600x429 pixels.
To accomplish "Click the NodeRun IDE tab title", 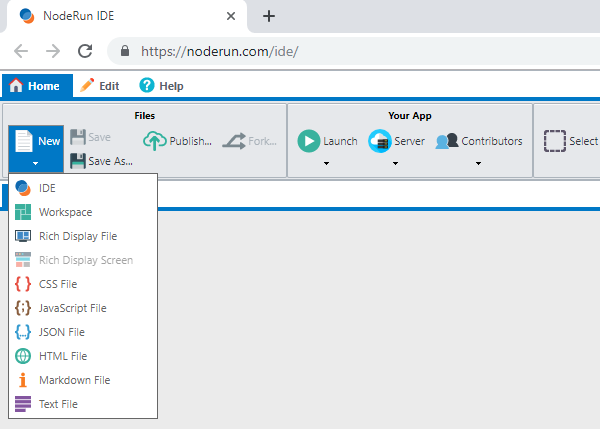I will point(78,16).
